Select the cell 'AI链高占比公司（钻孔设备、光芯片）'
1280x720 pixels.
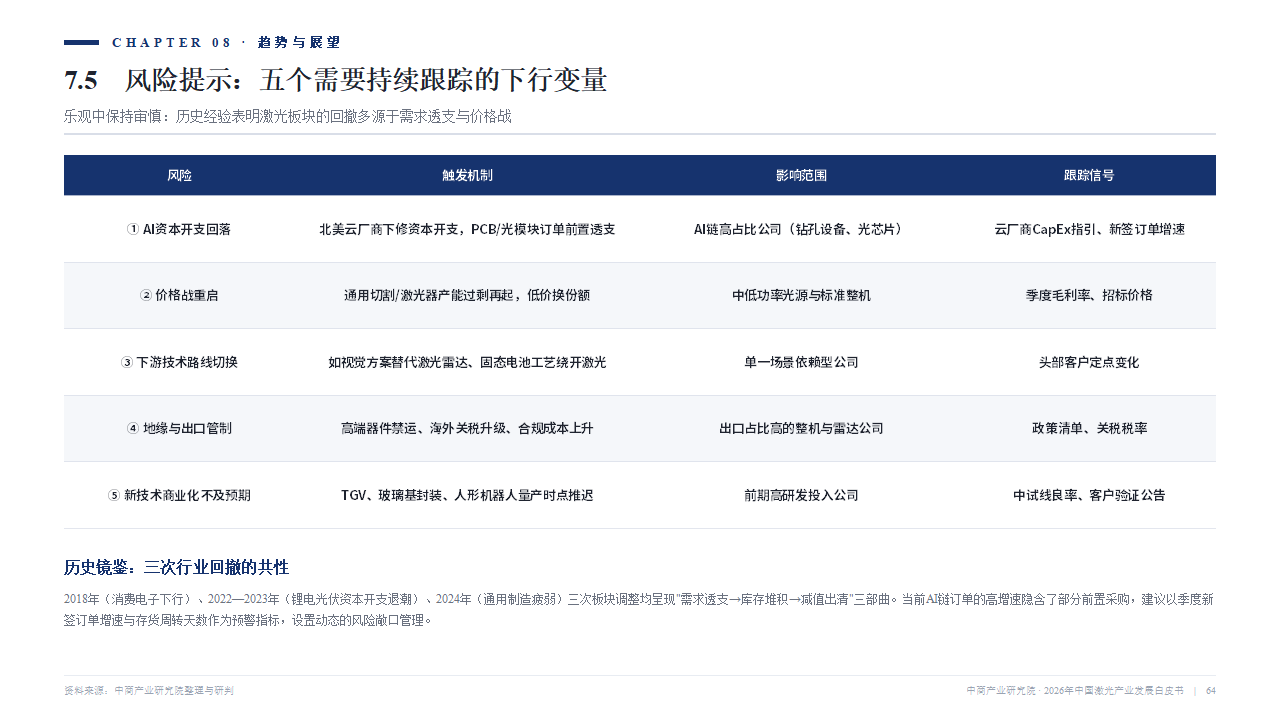tap(801, 229)
